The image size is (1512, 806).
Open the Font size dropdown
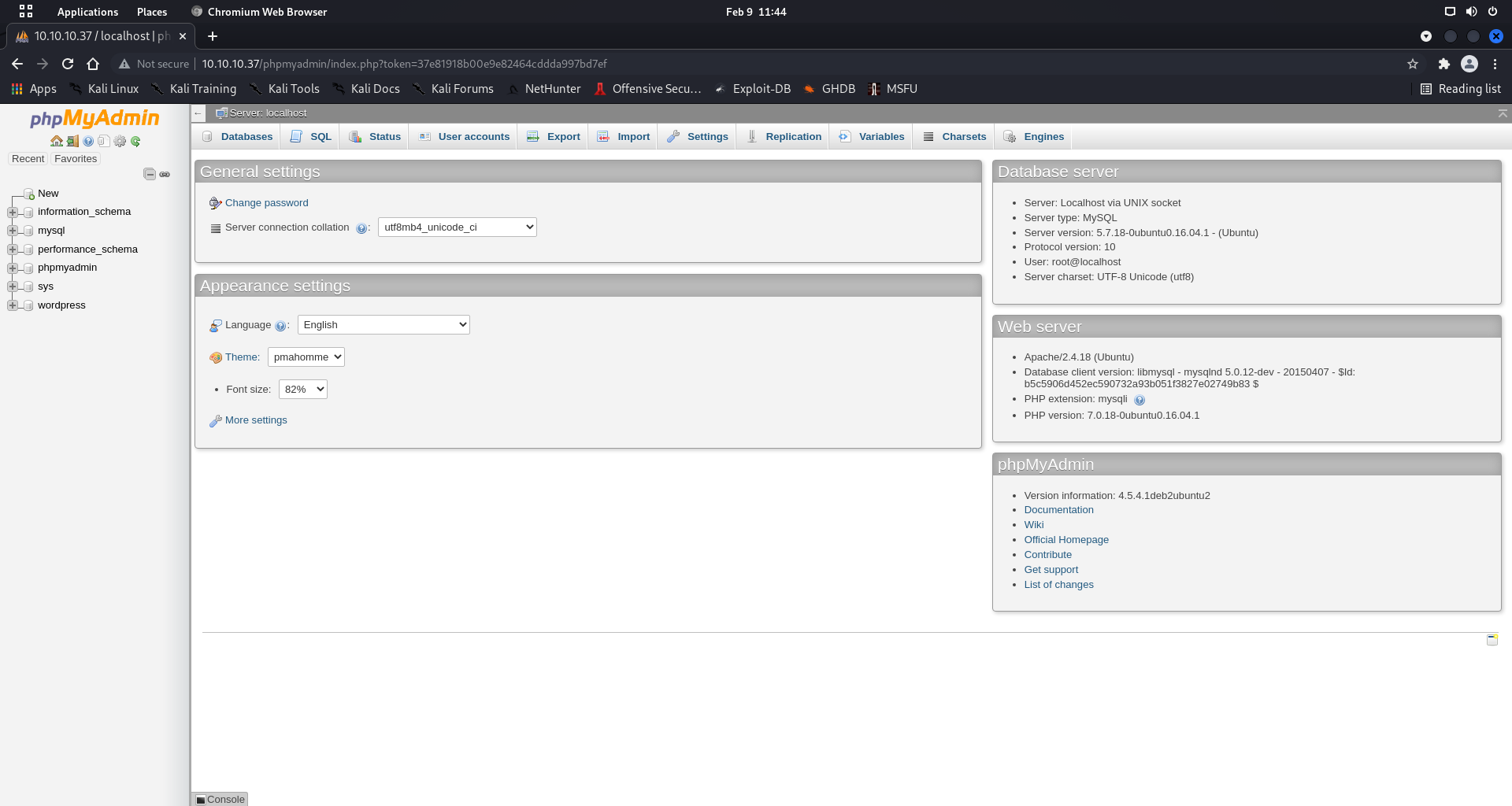302,390
